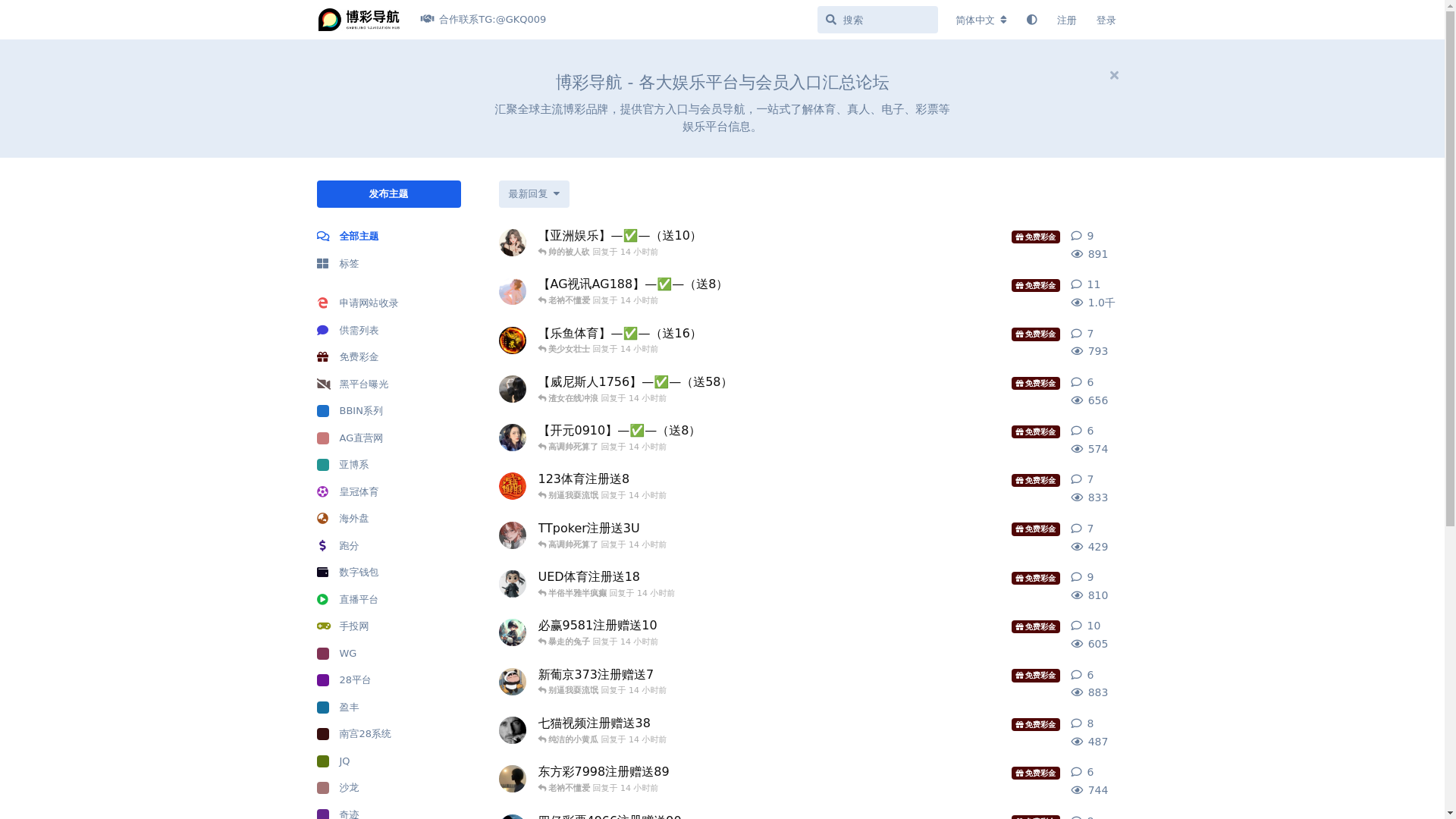This screenshot has height=819, width=1456.
Task: Open the JQ tag in sidebar
Action: pyautogui.click(x=334, y=761)
